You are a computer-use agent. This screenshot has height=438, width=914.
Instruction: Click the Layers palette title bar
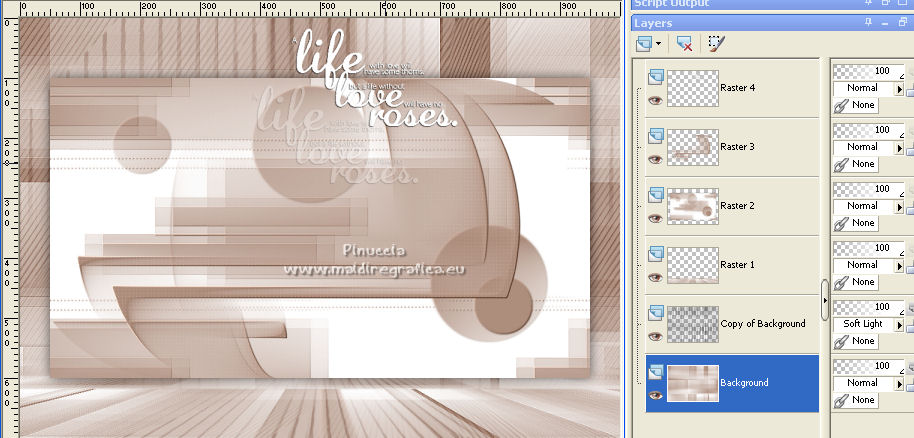point(772,23)
